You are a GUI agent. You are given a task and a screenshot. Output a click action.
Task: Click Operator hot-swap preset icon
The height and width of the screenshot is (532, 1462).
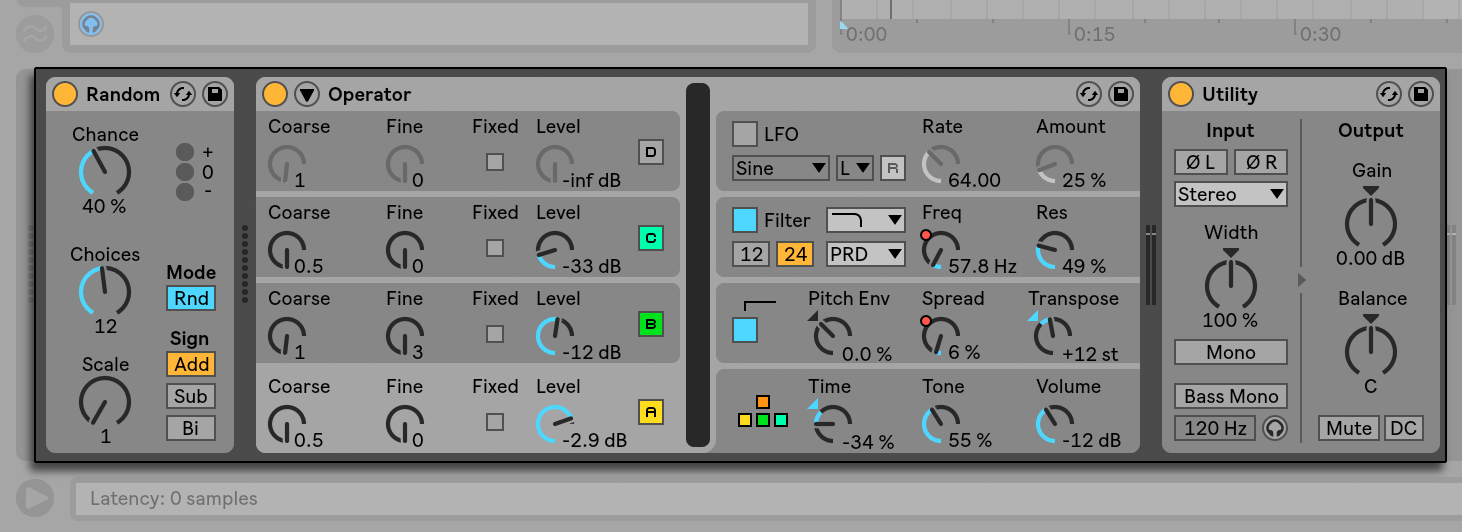pos(1089,94)
